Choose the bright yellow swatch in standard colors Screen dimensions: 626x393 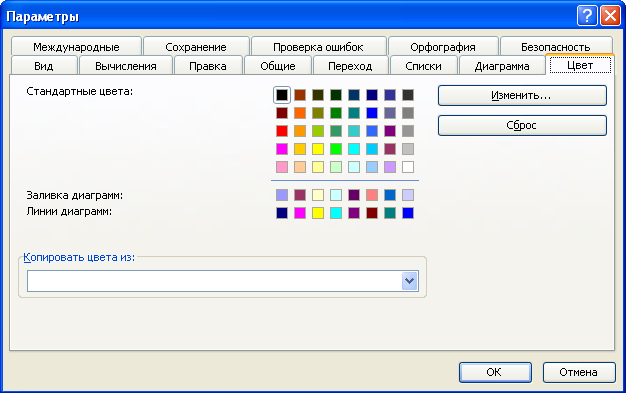pyautogui.click(x=318, y=149)
